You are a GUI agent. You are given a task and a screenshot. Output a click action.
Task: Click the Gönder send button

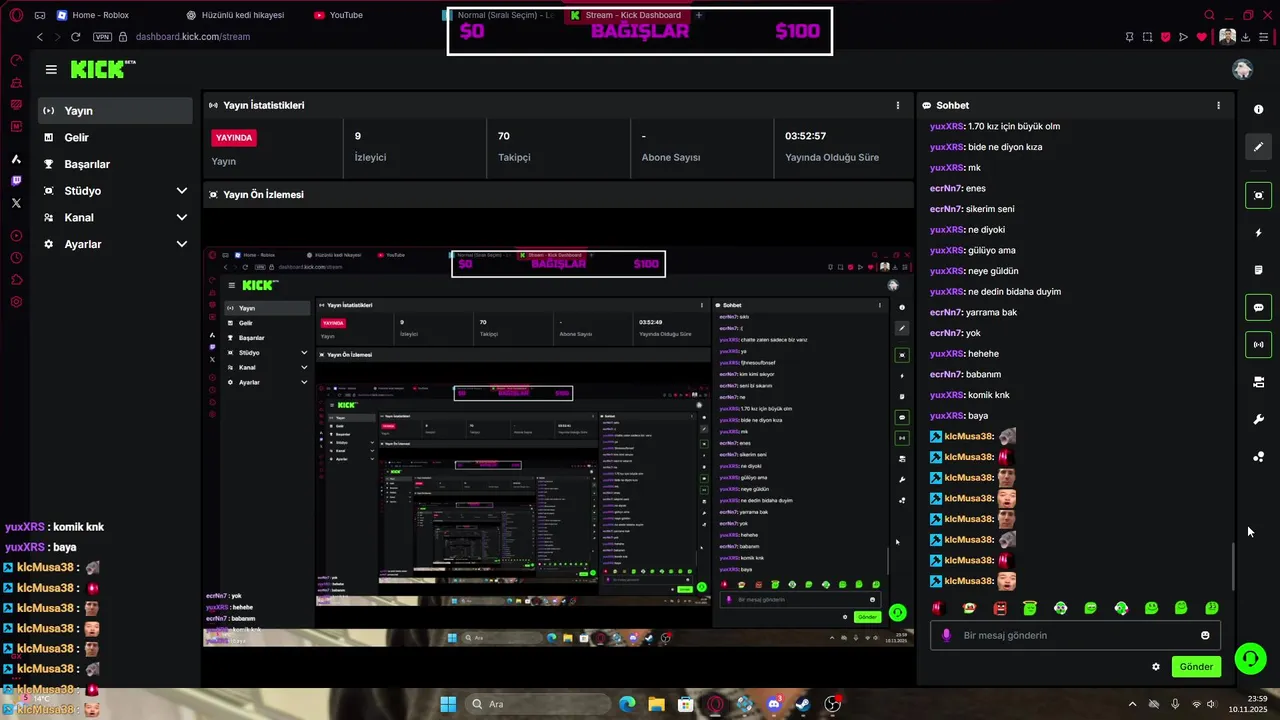[x=1196, y=667]
